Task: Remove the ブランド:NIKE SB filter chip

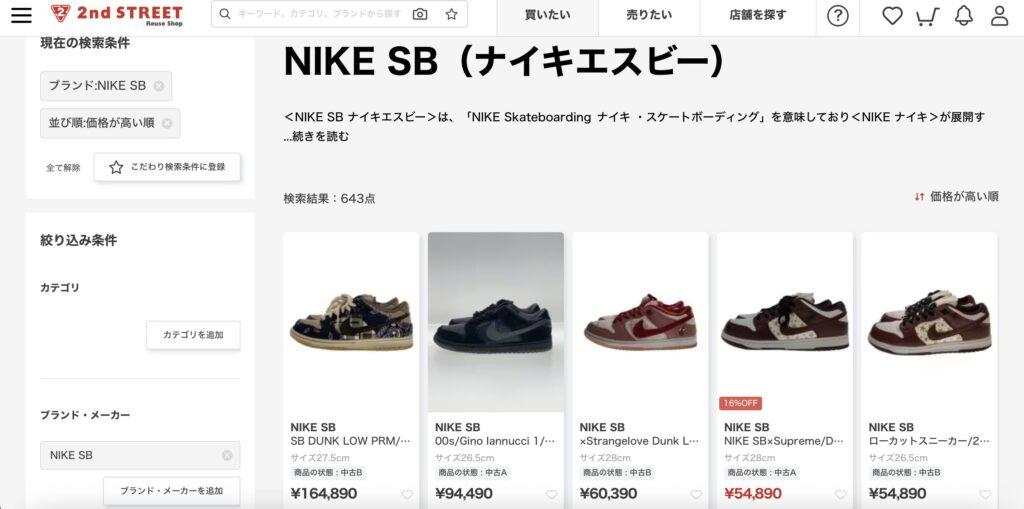Action: point(159,86)
